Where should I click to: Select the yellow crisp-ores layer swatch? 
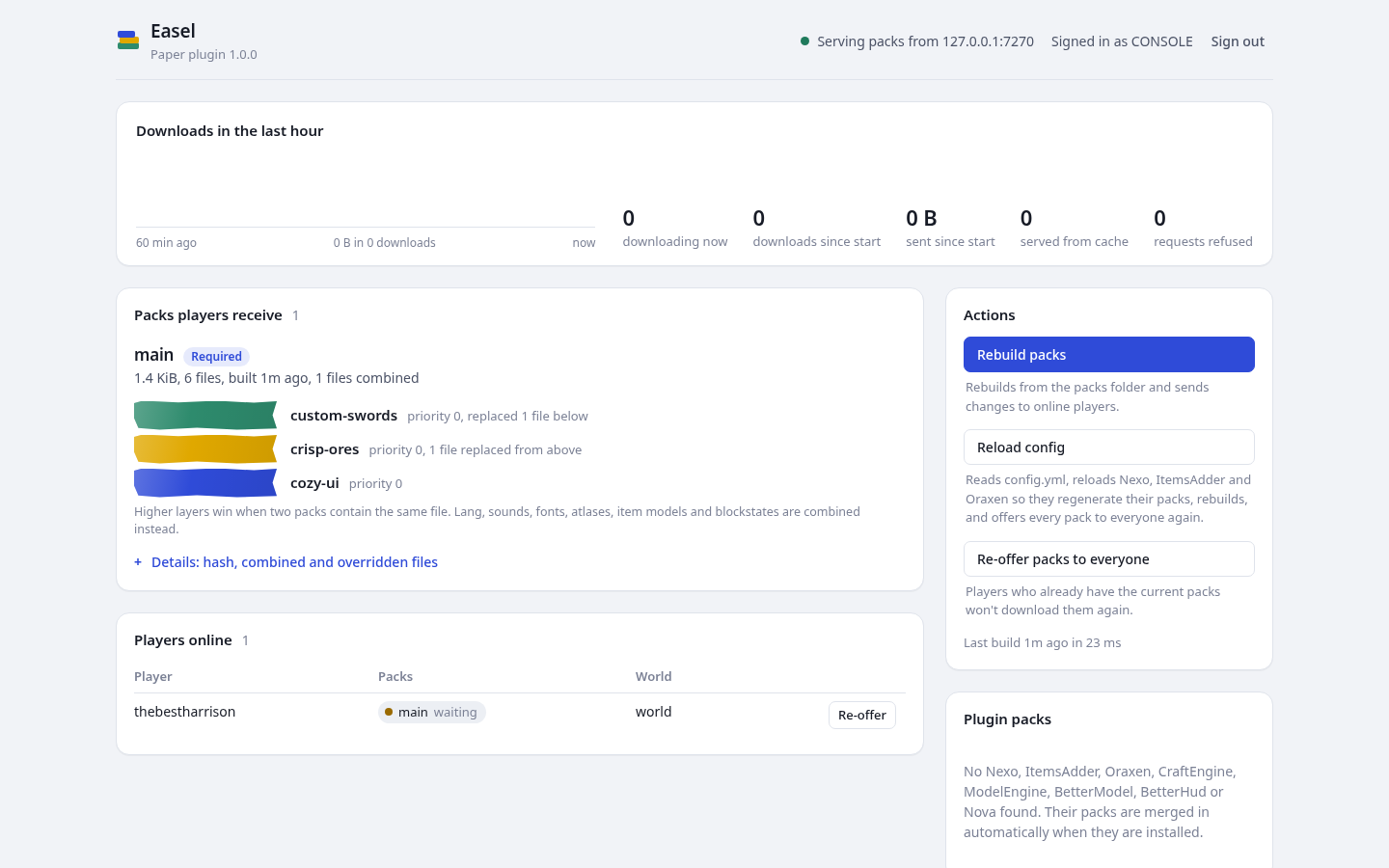(x=205, y=449)
